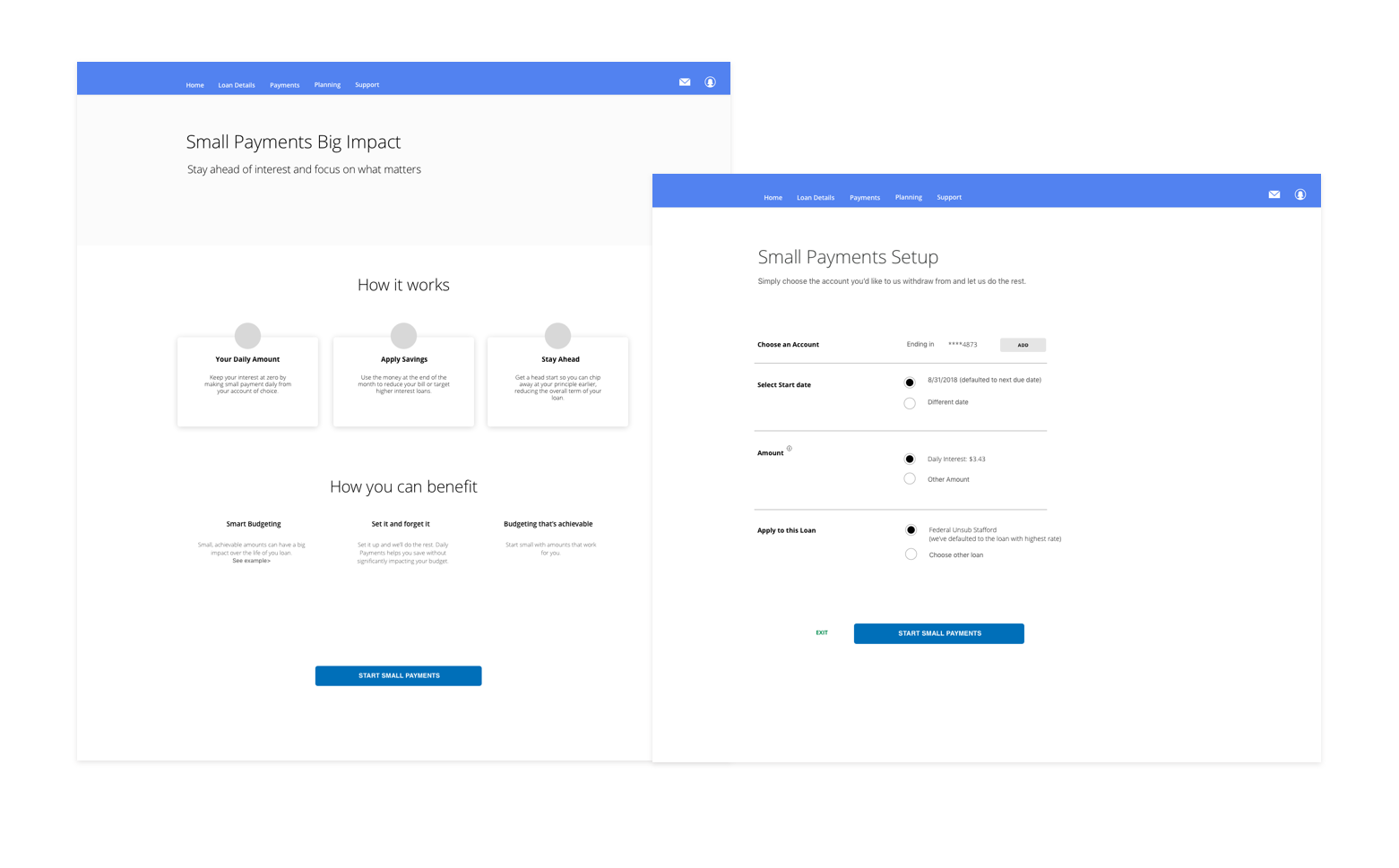Open the mail envelope icon on landing page
The image size is (1399, 868).
685,82
